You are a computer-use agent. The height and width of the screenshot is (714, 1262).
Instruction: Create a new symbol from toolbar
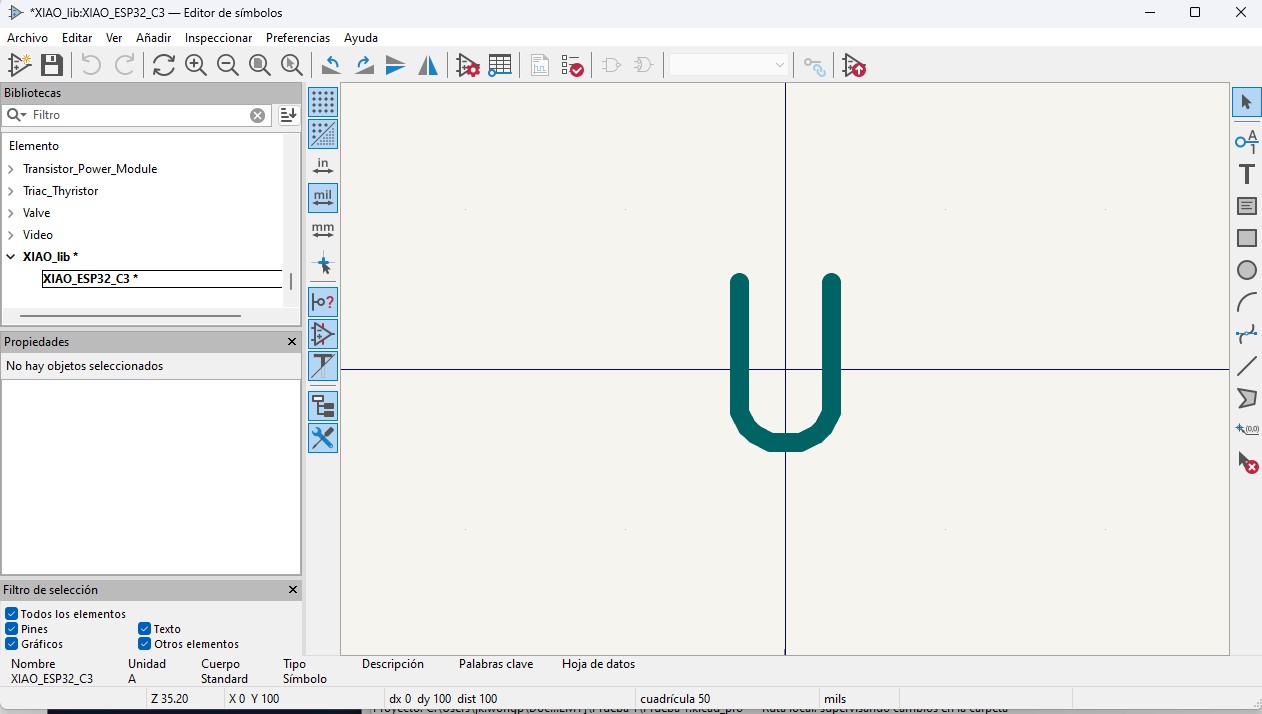20,65
